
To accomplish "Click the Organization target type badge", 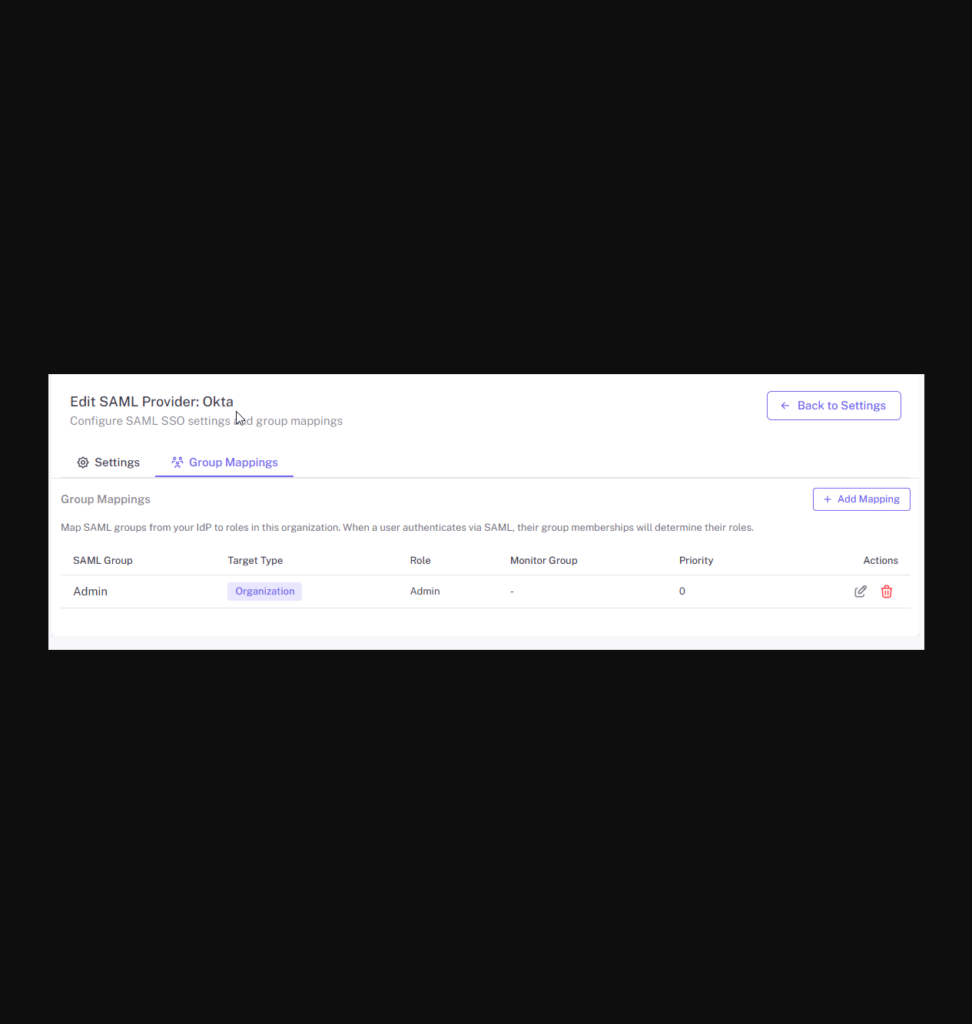I will tap(264, 591).
